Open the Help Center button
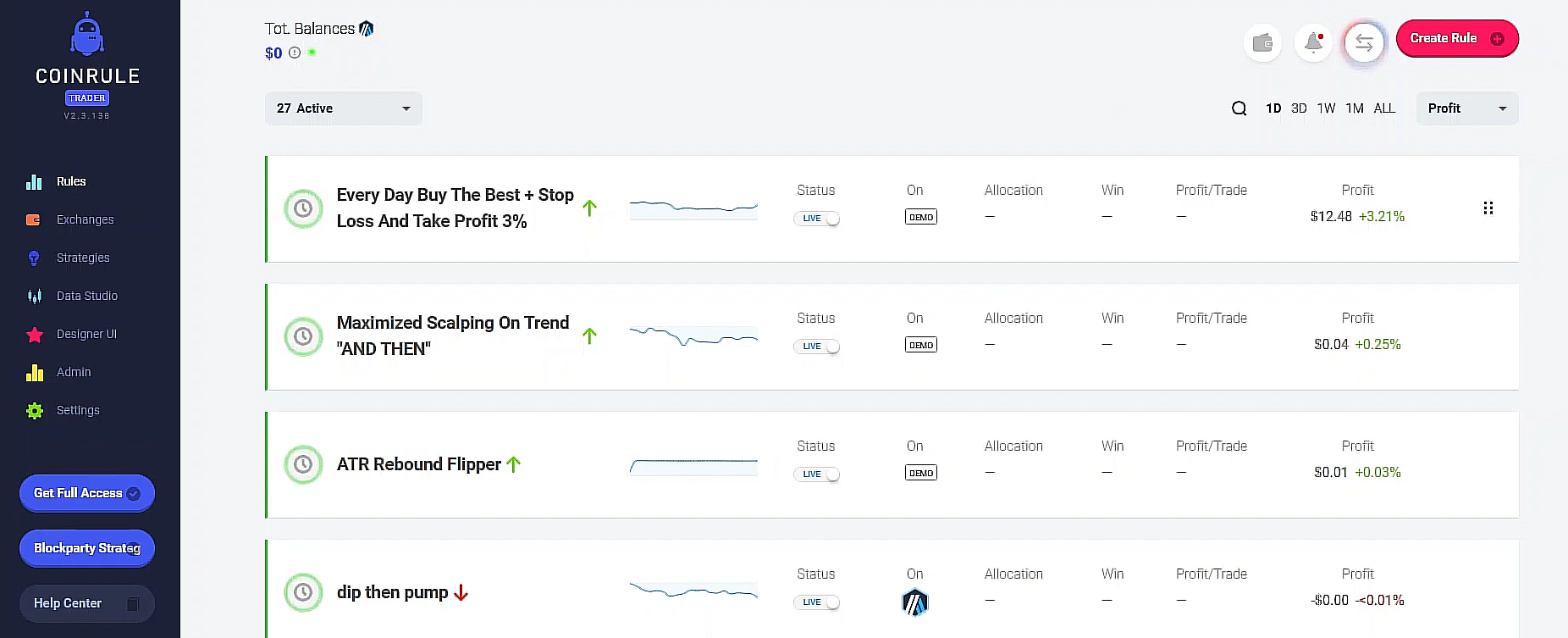The width and height of the screenshot is (1568, 638). coord(86,603)
